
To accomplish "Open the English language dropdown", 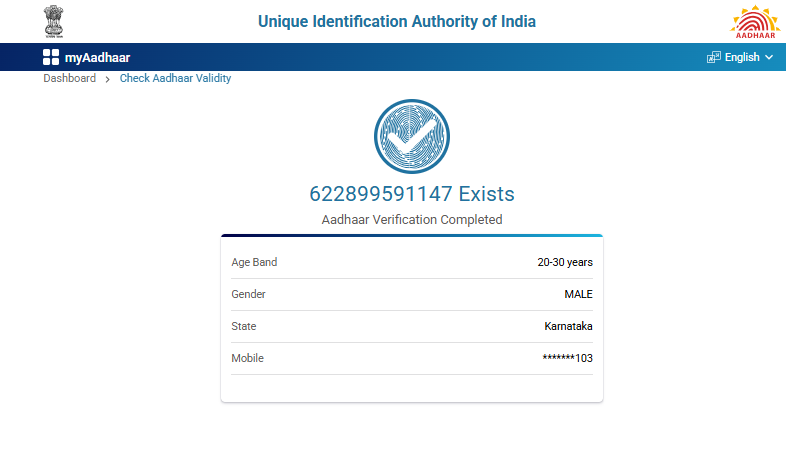I will (x=741, y=57).
